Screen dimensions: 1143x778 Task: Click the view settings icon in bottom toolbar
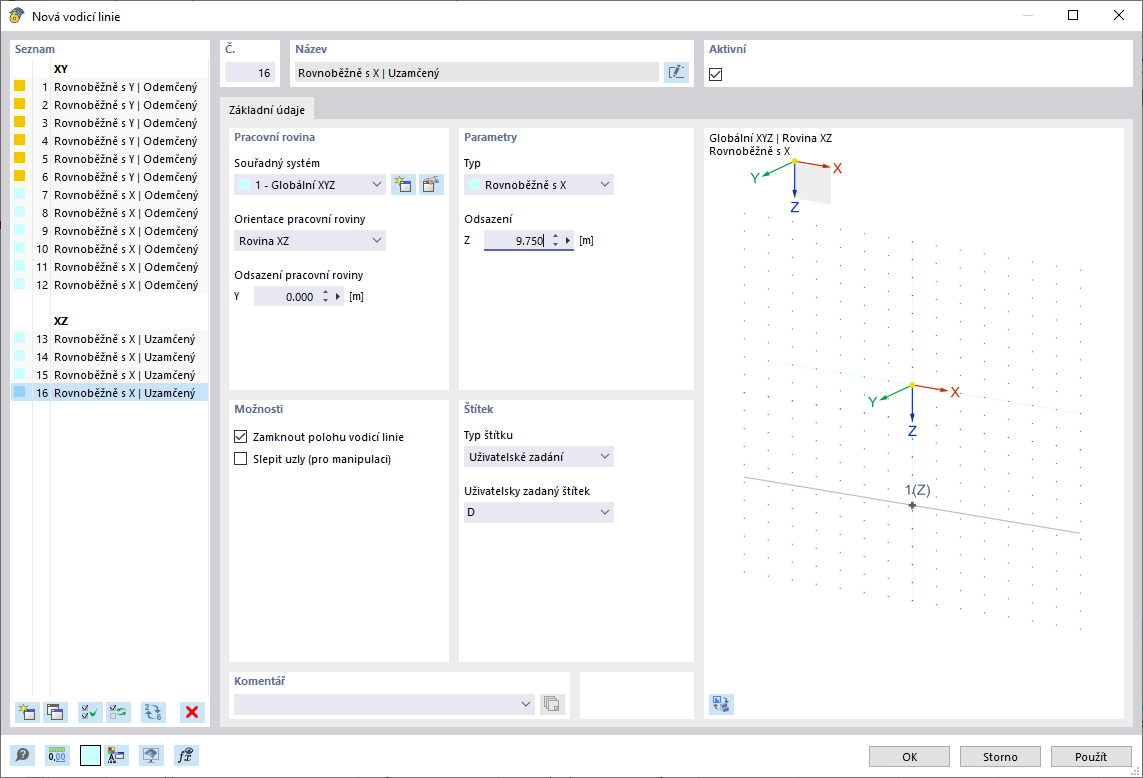(151, 755)
